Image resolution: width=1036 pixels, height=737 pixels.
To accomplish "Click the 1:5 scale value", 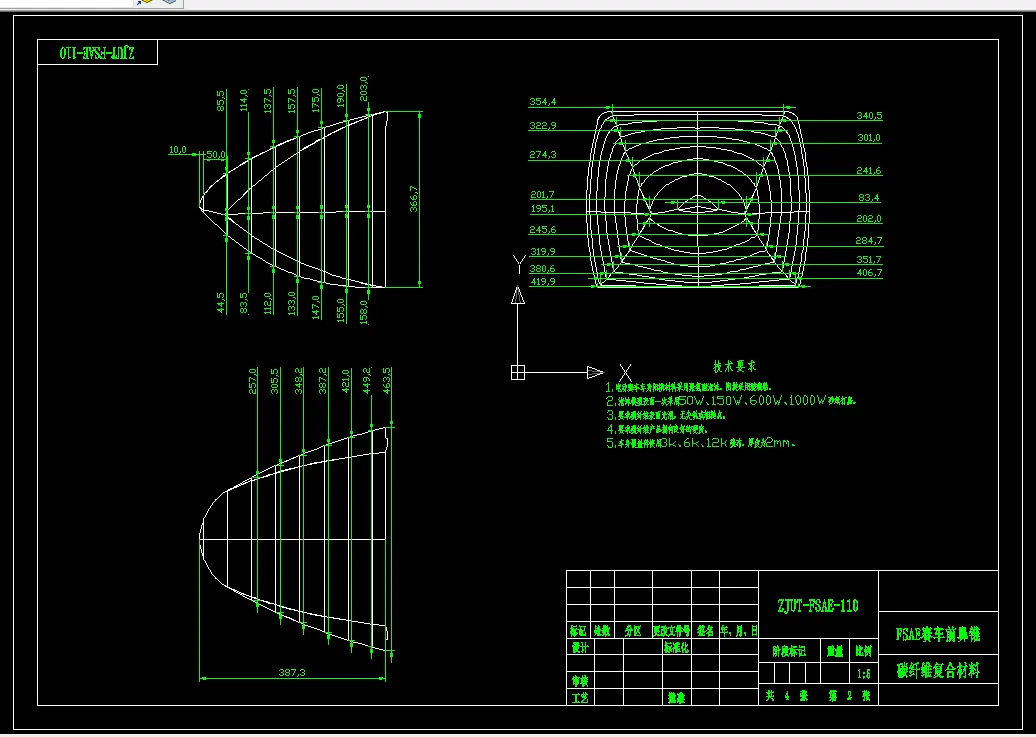I will click(864, 674).
